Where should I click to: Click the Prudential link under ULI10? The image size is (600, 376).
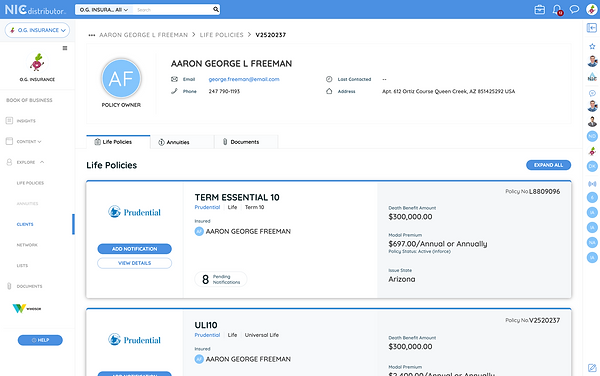(207, 335)
